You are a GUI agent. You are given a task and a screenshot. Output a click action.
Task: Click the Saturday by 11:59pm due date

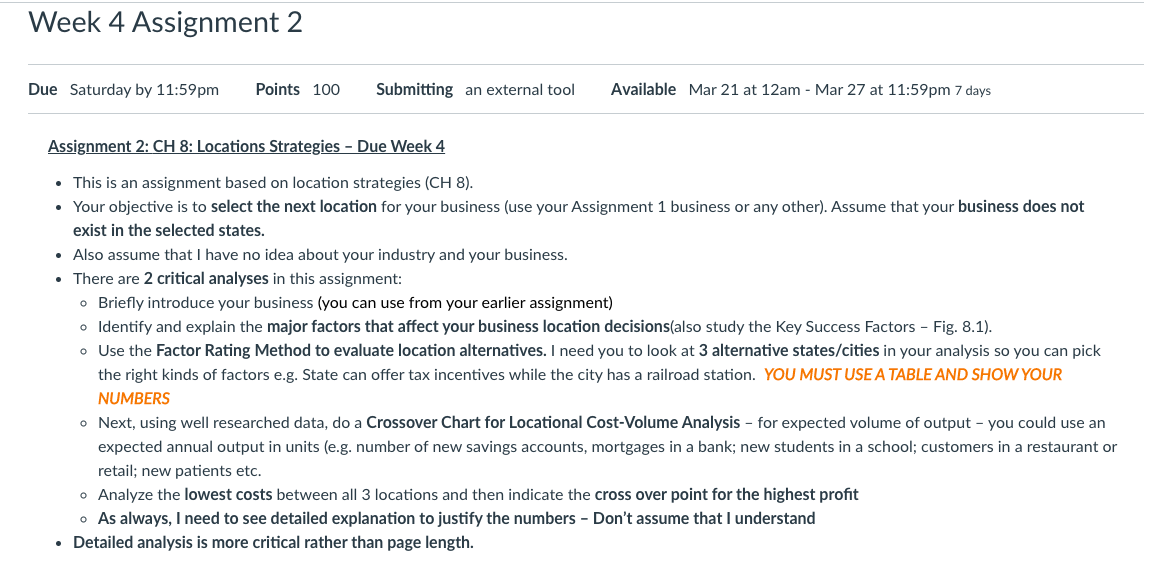[x=144, y=90]
